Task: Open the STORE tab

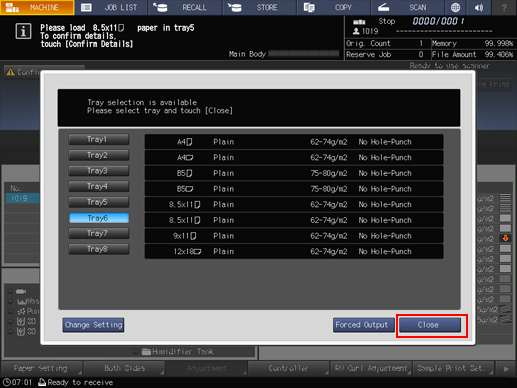Action: (x=259, y=7)
